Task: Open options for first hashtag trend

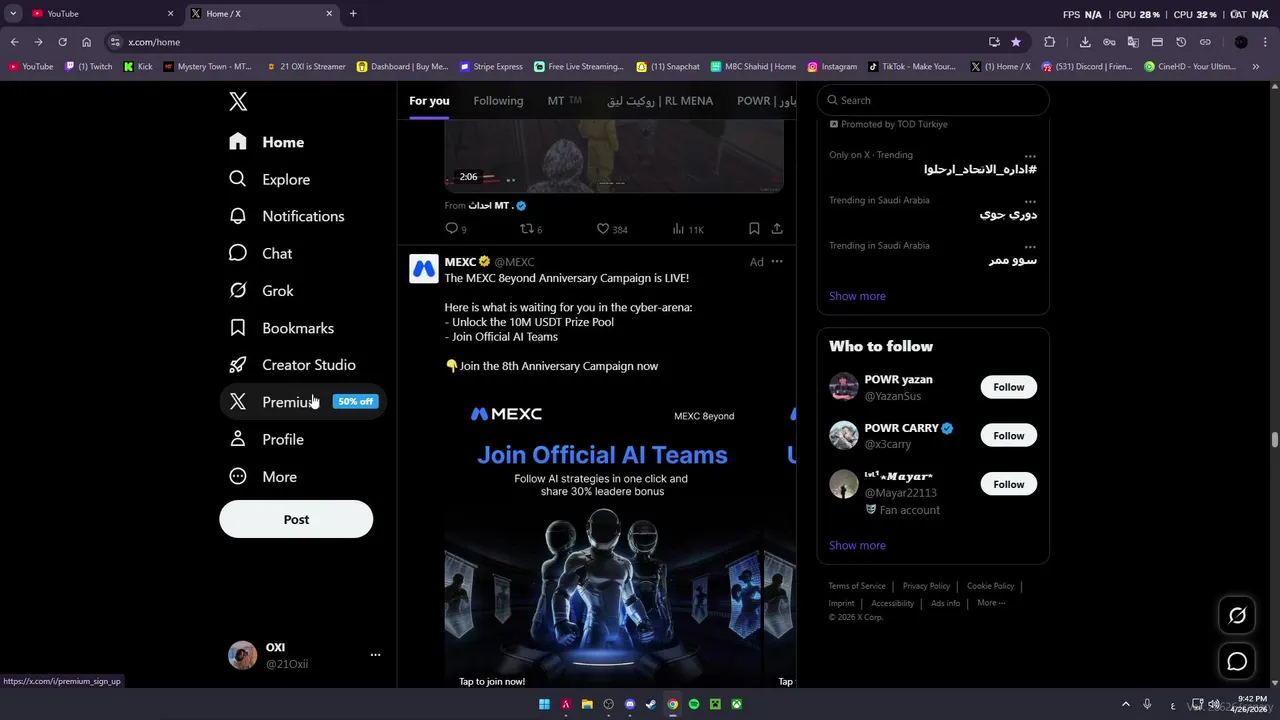Action: [1030, 157]
